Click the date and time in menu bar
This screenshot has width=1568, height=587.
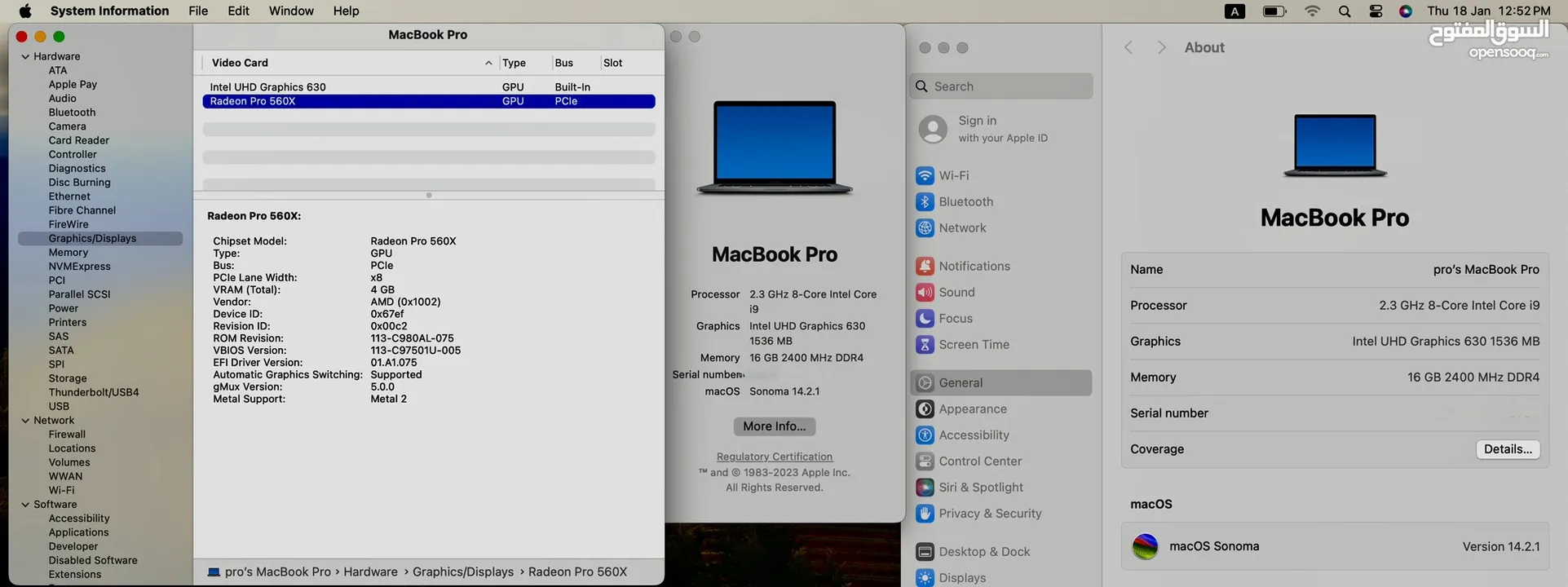point(1489,11)
